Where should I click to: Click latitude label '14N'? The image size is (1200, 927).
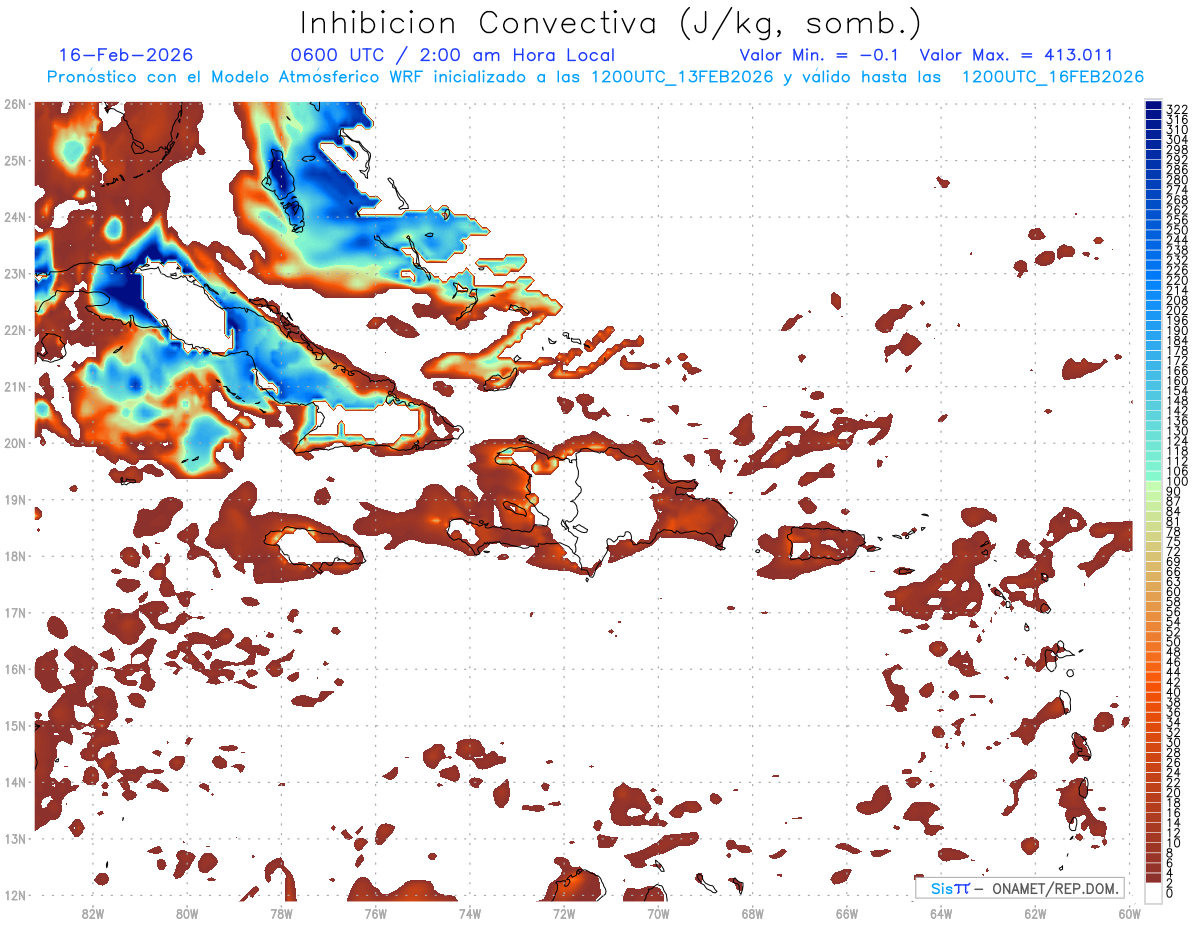click(x=15, y=782)
